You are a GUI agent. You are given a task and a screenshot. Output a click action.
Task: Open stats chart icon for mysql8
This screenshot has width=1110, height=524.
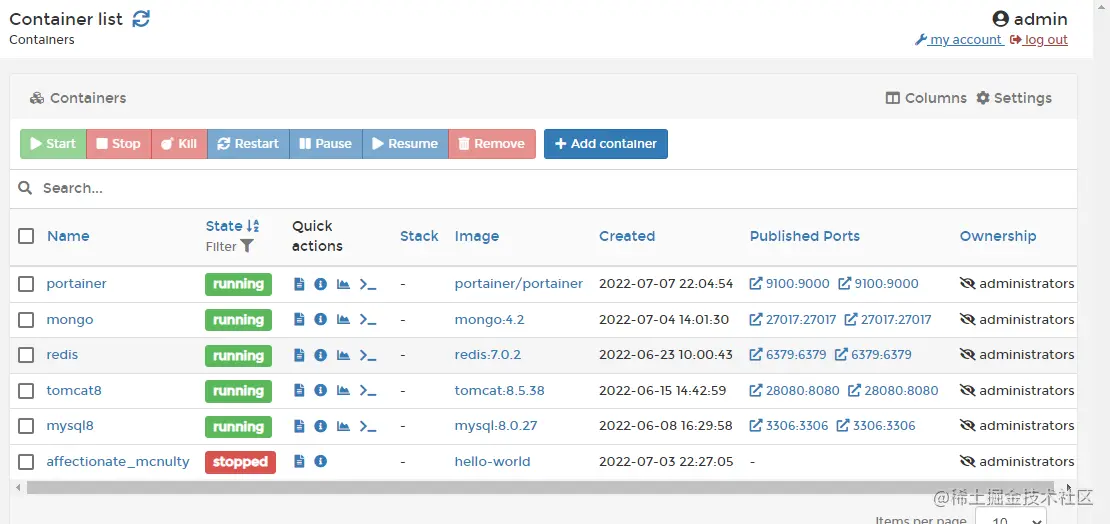coord(343,426)
